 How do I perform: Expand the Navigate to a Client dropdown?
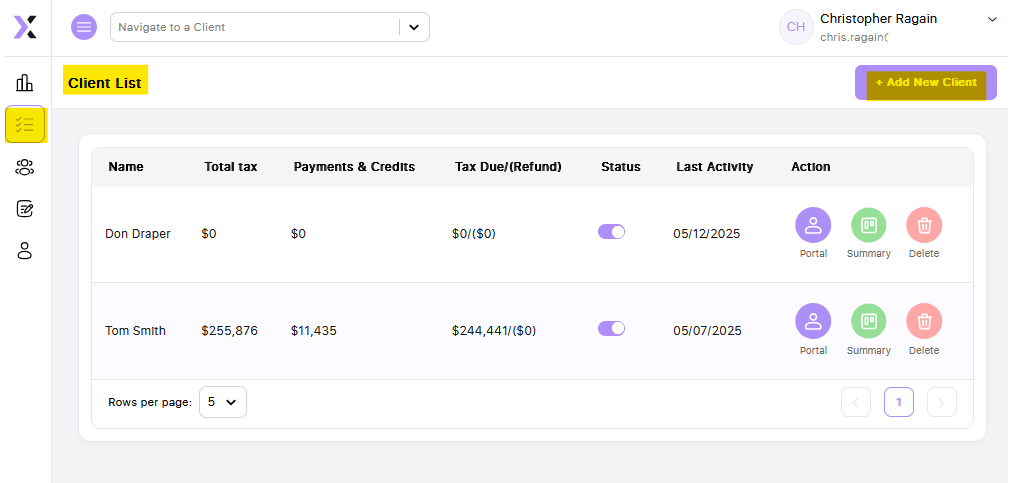pos(414,27)
